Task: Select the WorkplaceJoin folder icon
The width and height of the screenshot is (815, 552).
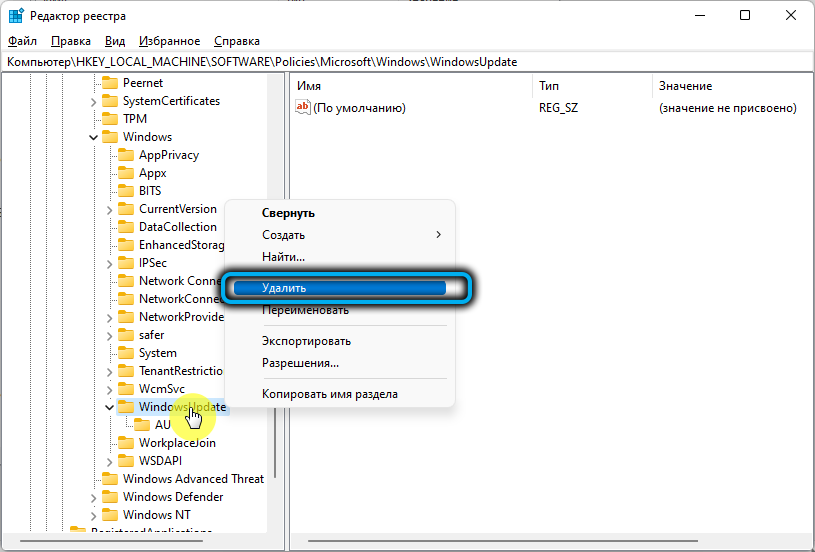Action: click(125, 443)
